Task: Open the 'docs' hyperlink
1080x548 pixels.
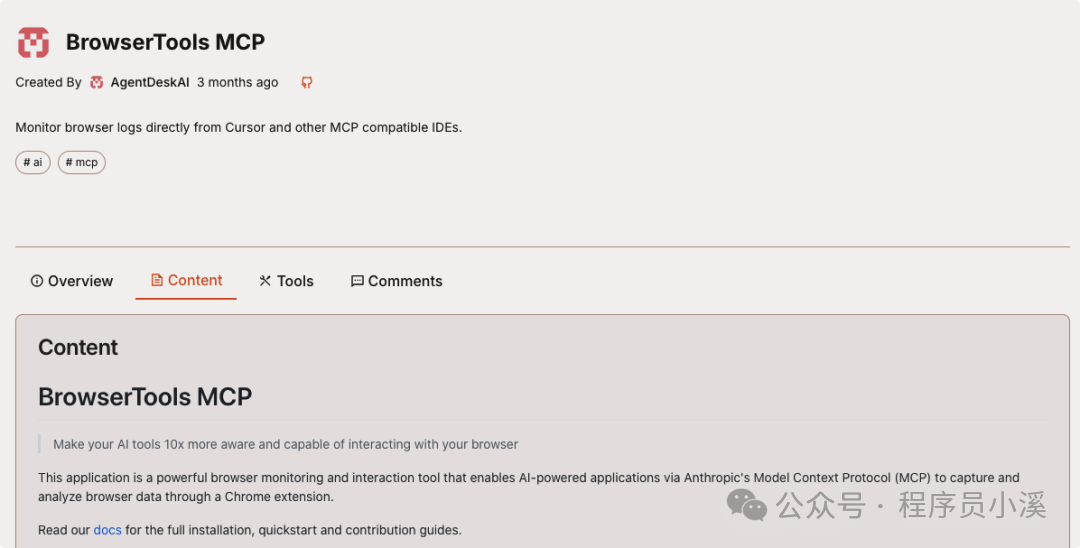Action: pyautogui.click(x=107, y=530)
